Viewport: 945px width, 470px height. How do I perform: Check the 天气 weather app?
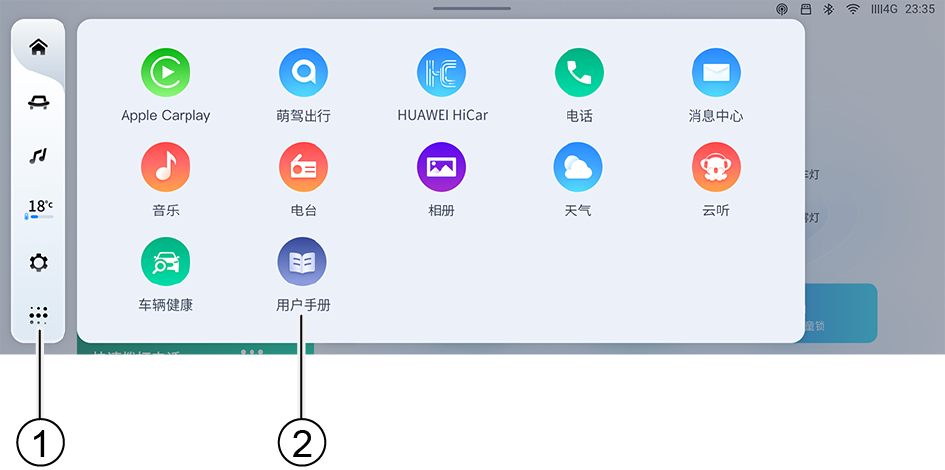pyautogui.click(x=578, y=167)
